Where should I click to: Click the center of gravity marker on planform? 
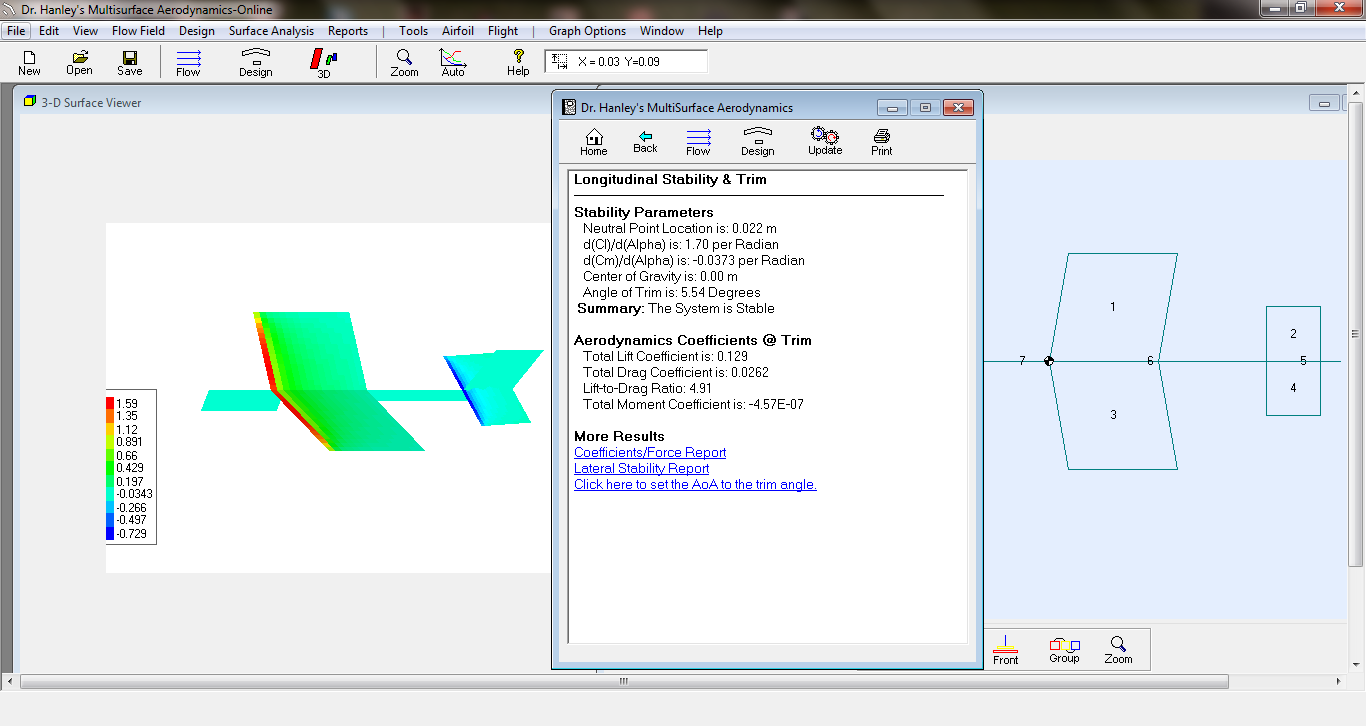[1049, 361]
